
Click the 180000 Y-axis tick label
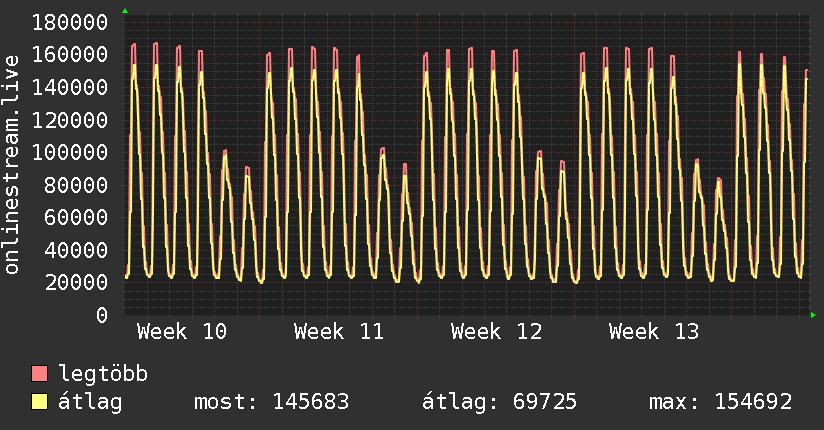coord(70,22)
